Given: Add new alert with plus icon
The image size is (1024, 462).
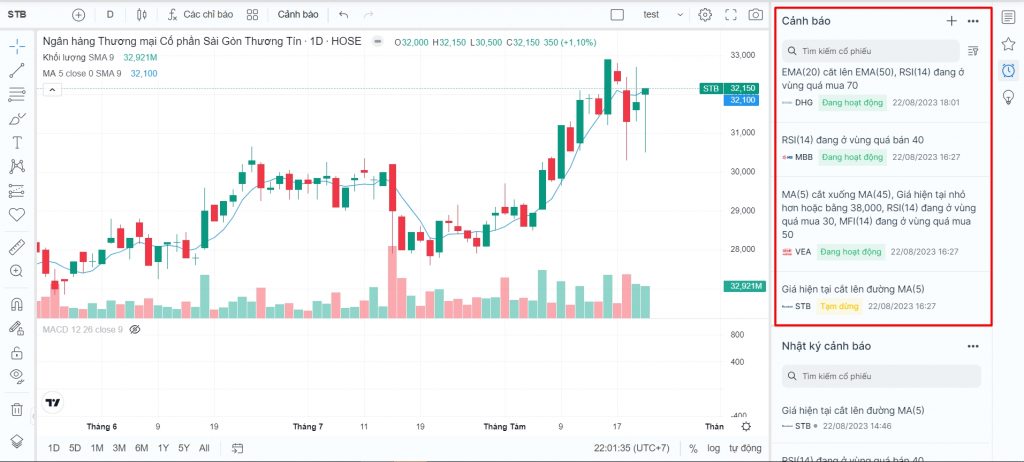Looking at the screenshot, I should [x=951, y=20].
